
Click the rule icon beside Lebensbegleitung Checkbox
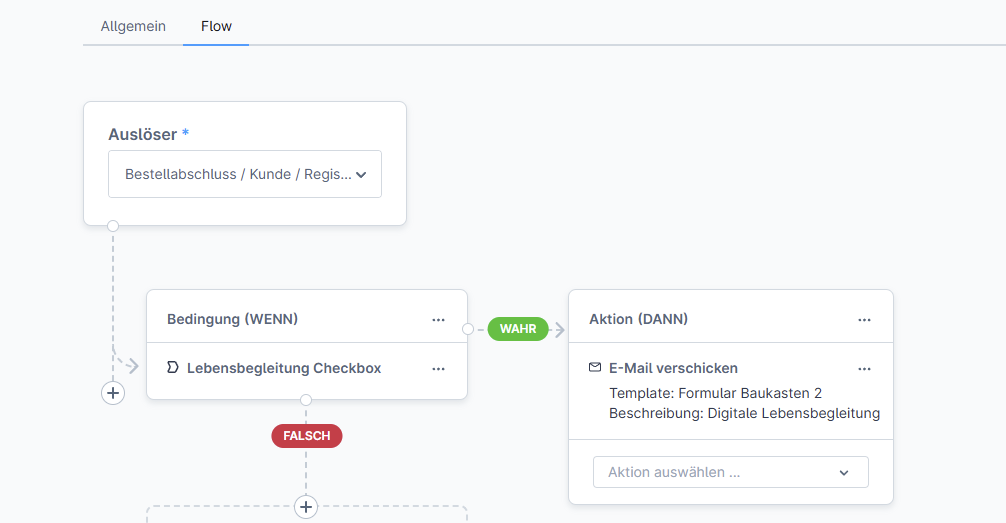[173, 368]
